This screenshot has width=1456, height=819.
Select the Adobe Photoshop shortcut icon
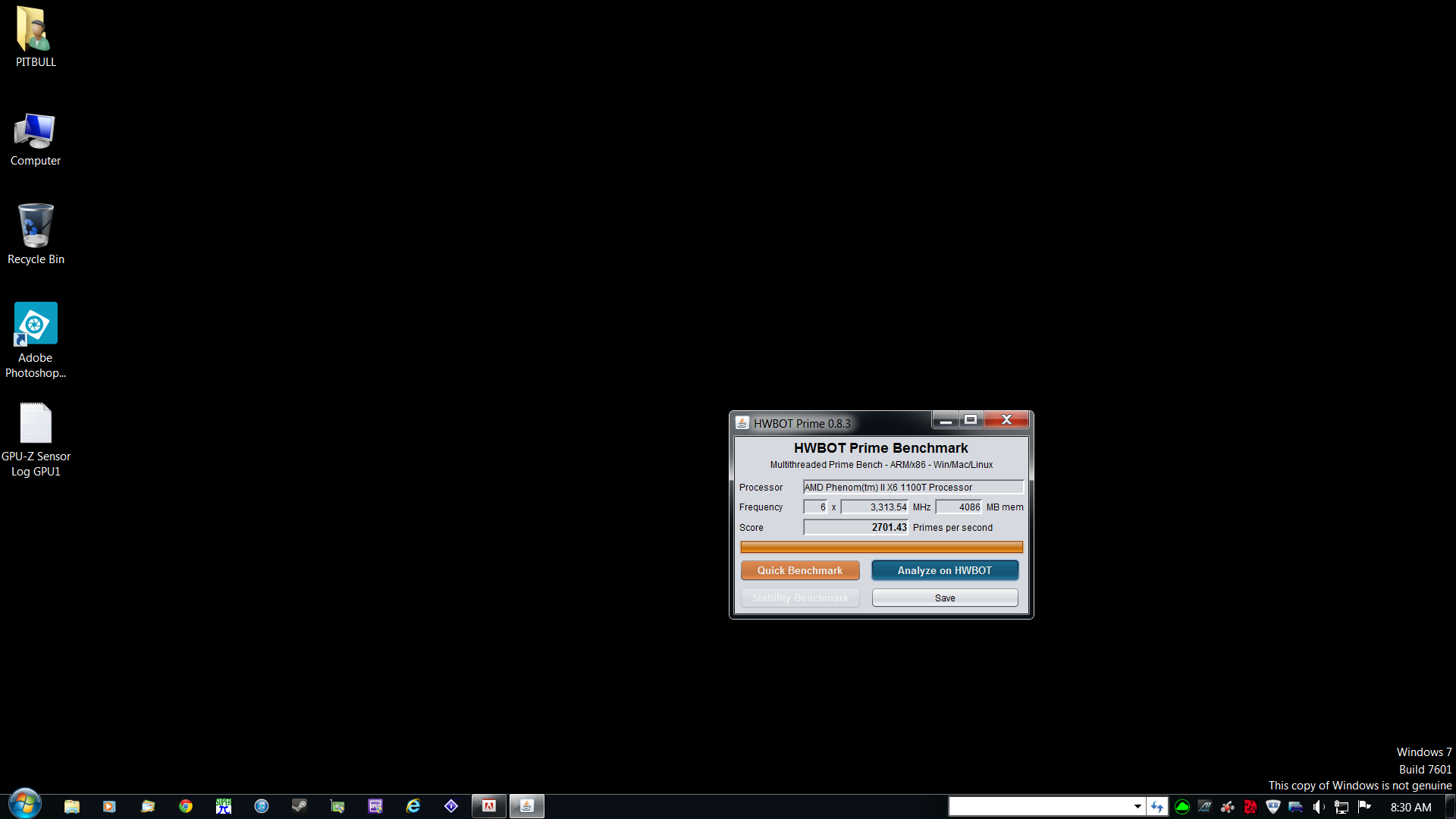tap(36, 340)
